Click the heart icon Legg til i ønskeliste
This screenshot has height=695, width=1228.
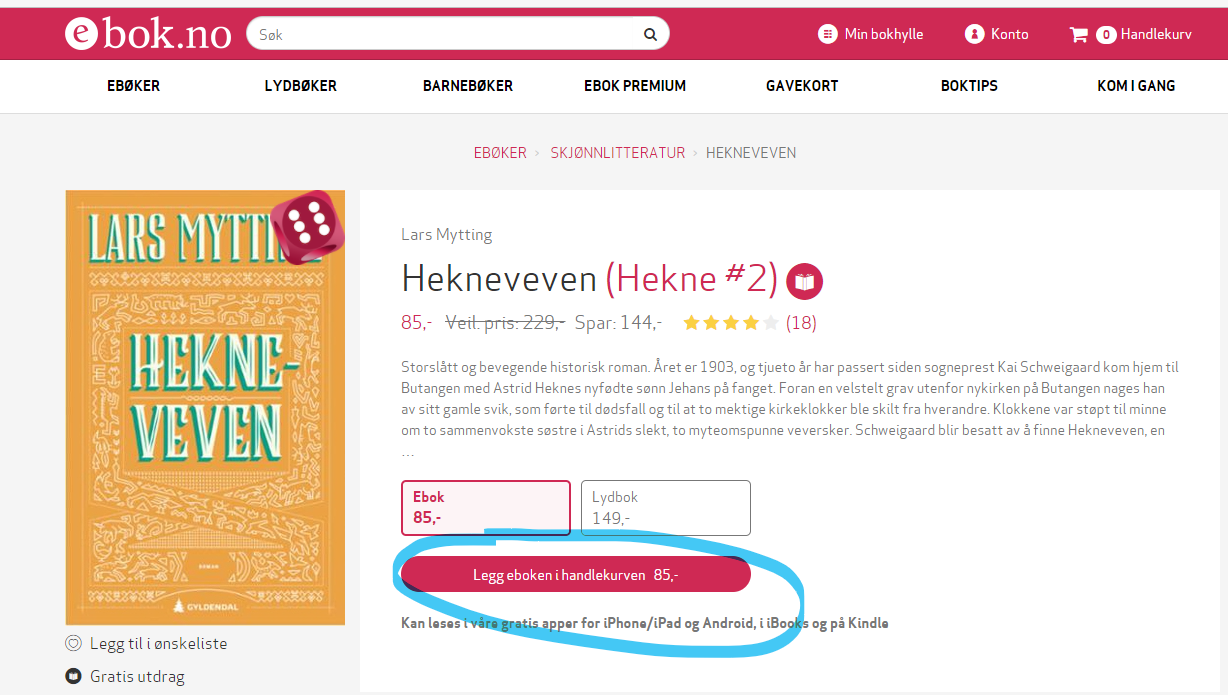pyautogui.click(x=72, y=643)
